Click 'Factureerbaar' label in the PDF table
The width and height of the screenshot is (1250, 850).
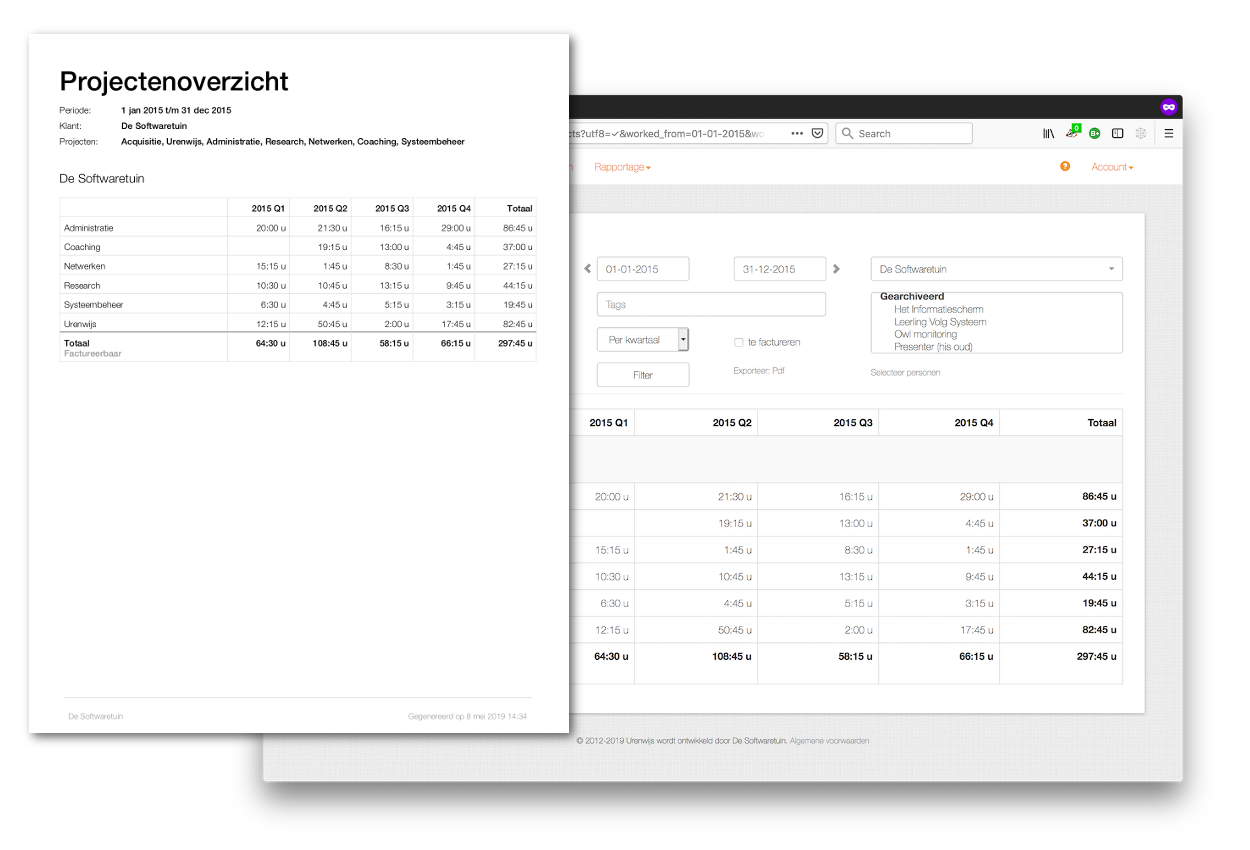[x=93, y=353]
